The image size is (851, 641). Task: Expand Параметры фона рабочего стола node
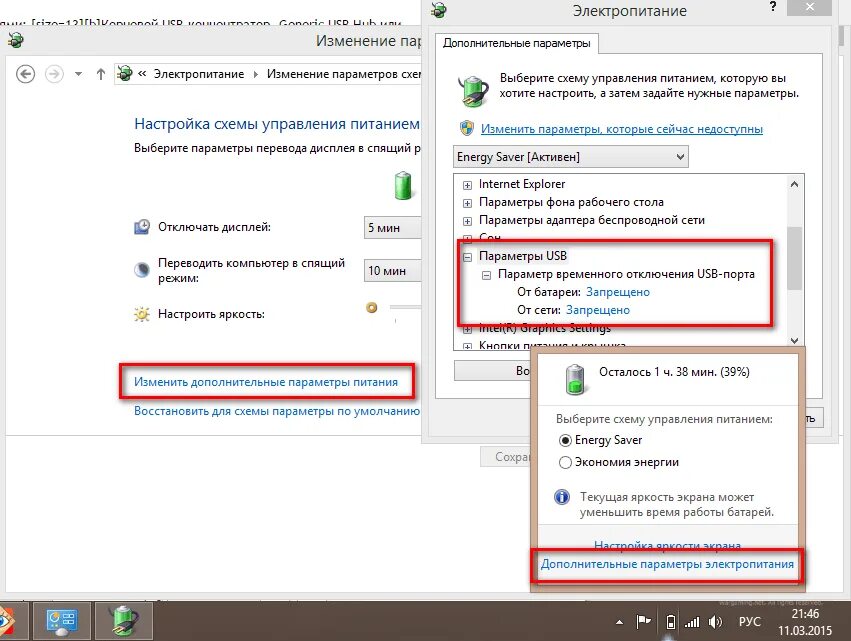click(x=467, y=203)
